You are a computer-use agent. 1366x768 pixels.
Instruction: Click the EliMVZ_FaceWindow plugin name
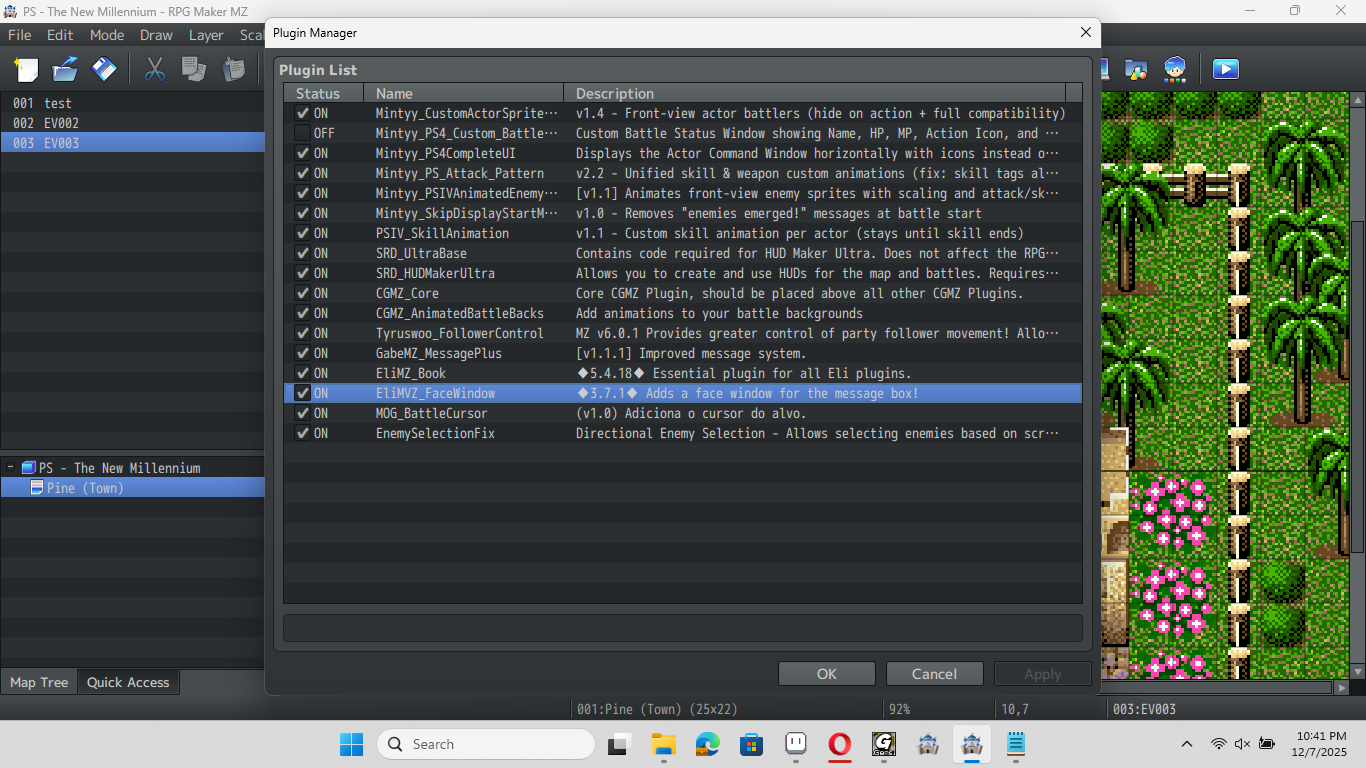(435, 393)
